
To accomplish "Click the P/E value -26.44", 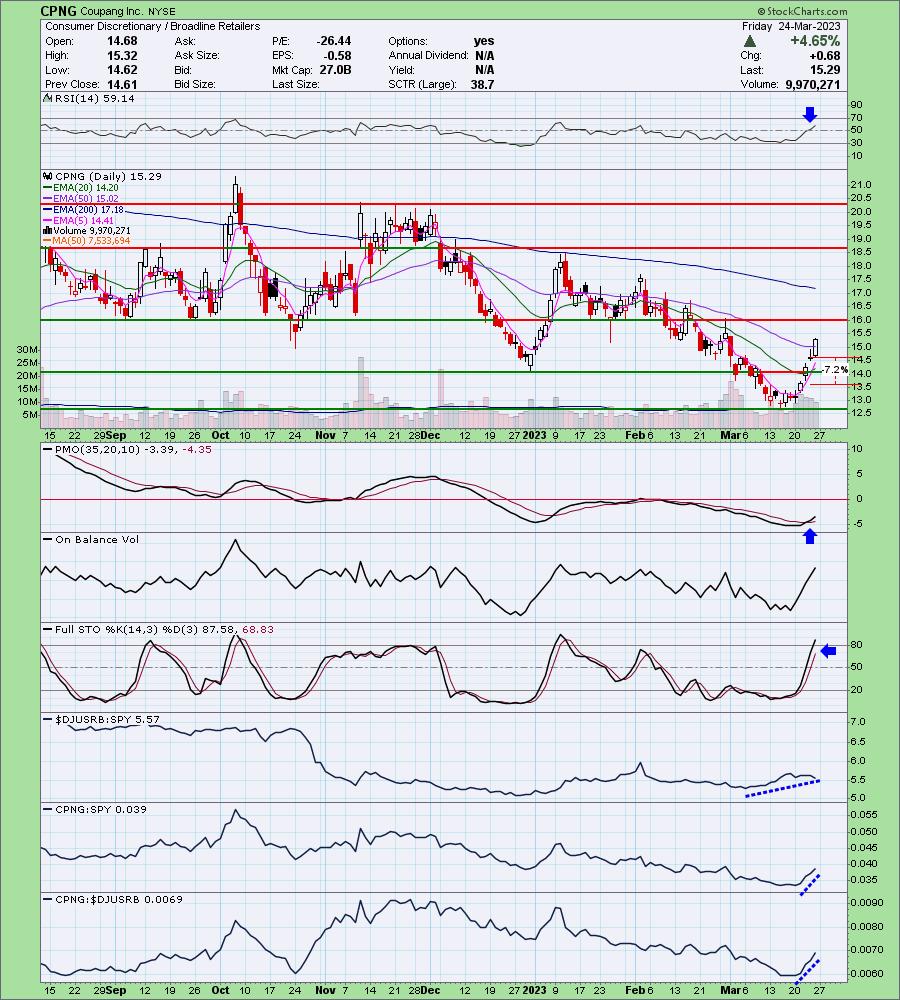I will tap(334, 41).
